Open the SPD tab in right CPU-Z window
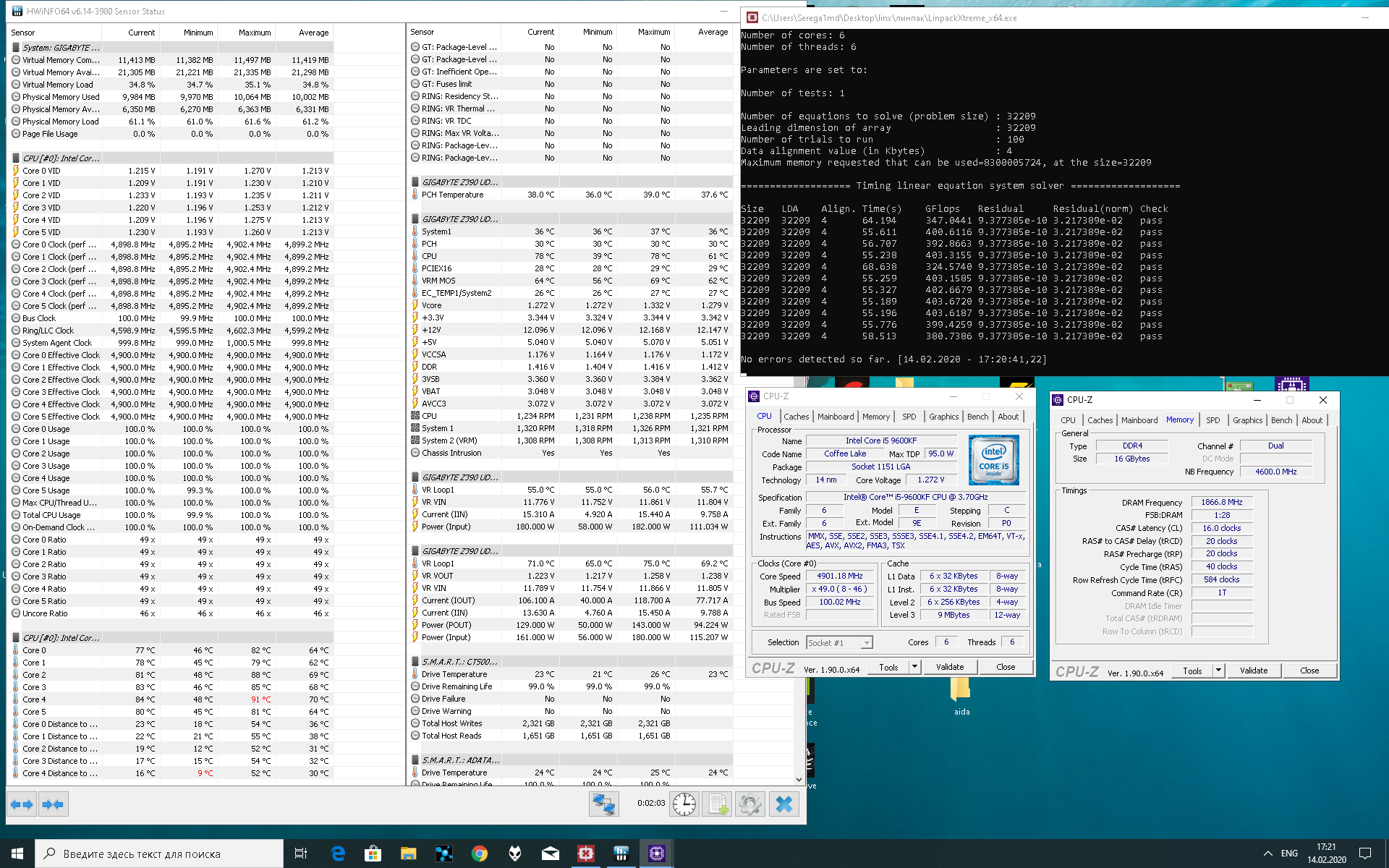This screenshot has height=868, width=1389. pos(1213,420)
